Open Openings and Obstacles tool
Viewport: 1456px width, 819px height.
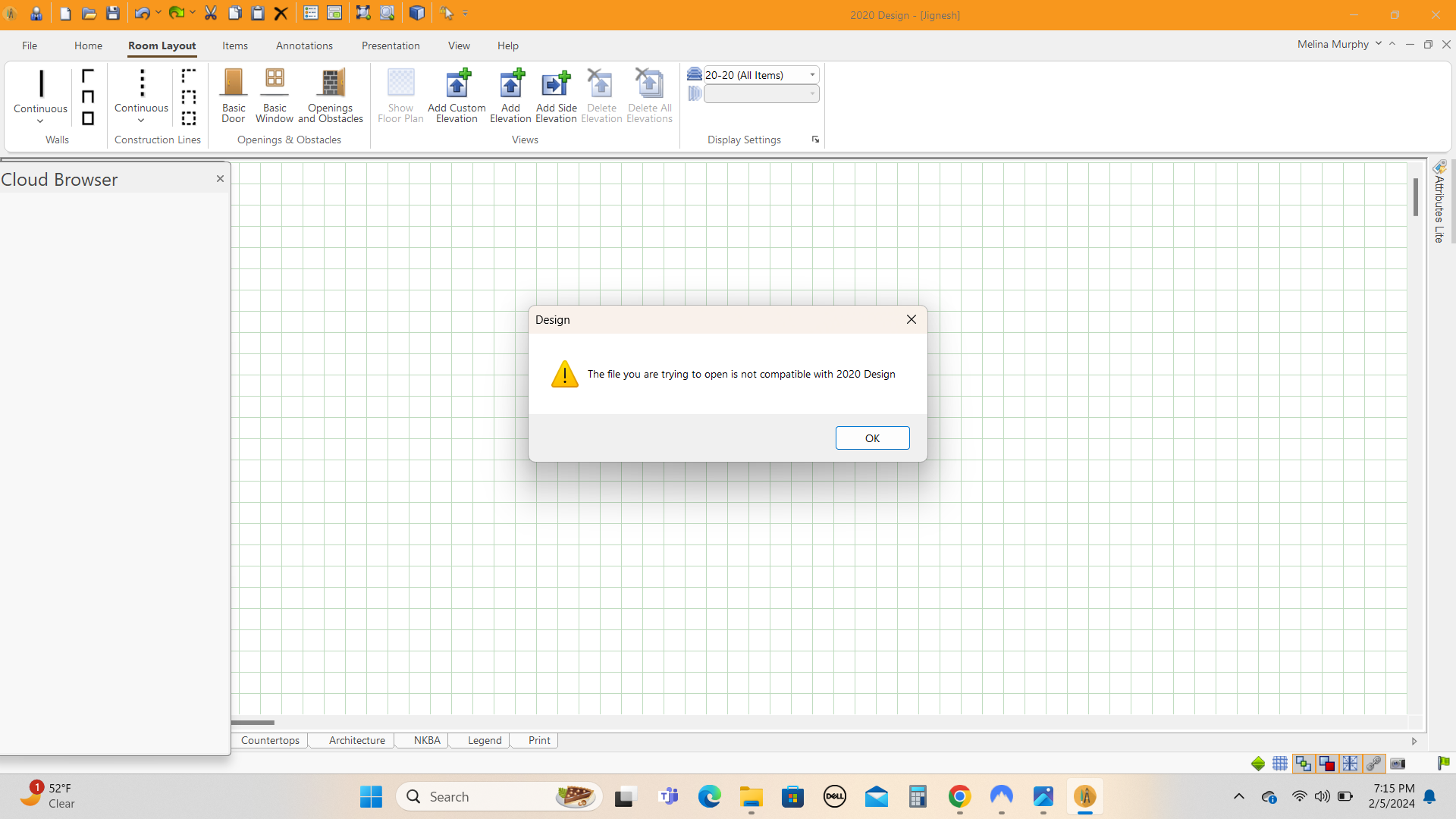pyautogui.click(x=331, y=84)
